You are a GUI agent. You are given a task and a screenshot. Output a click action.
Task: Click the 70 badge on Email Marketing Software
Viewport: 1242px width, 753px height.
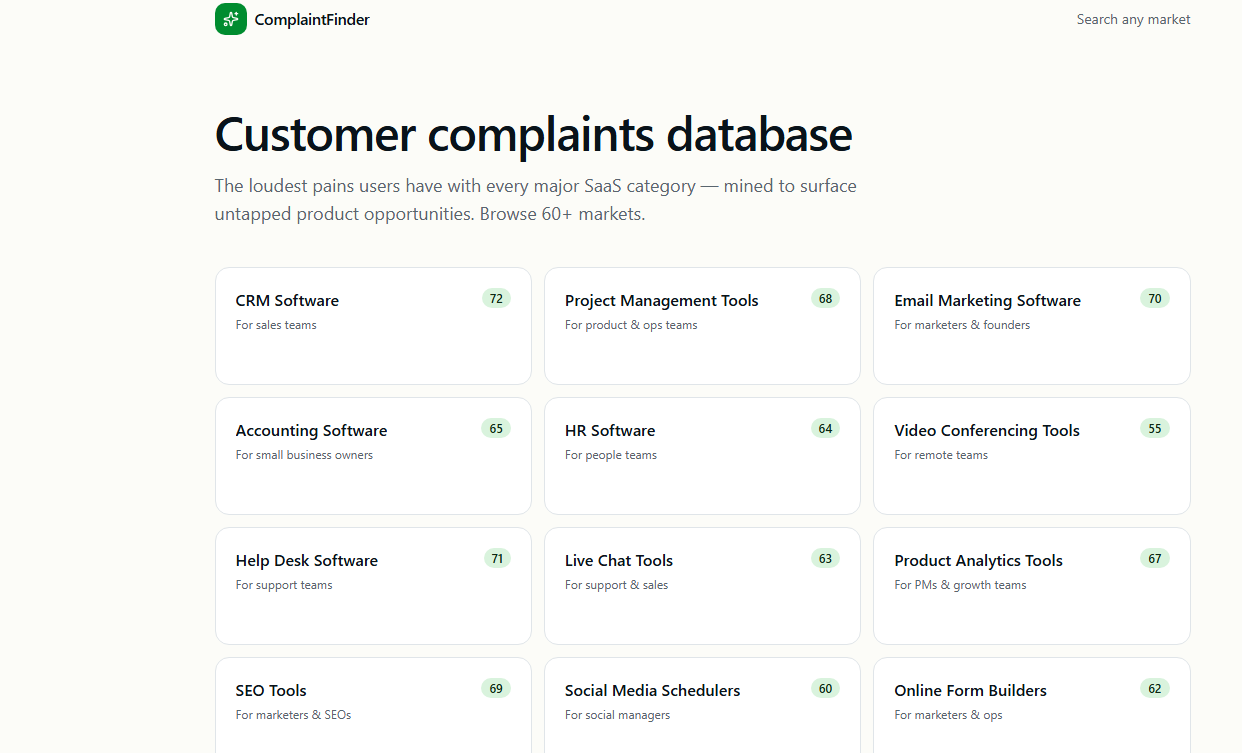point(1155,298)
